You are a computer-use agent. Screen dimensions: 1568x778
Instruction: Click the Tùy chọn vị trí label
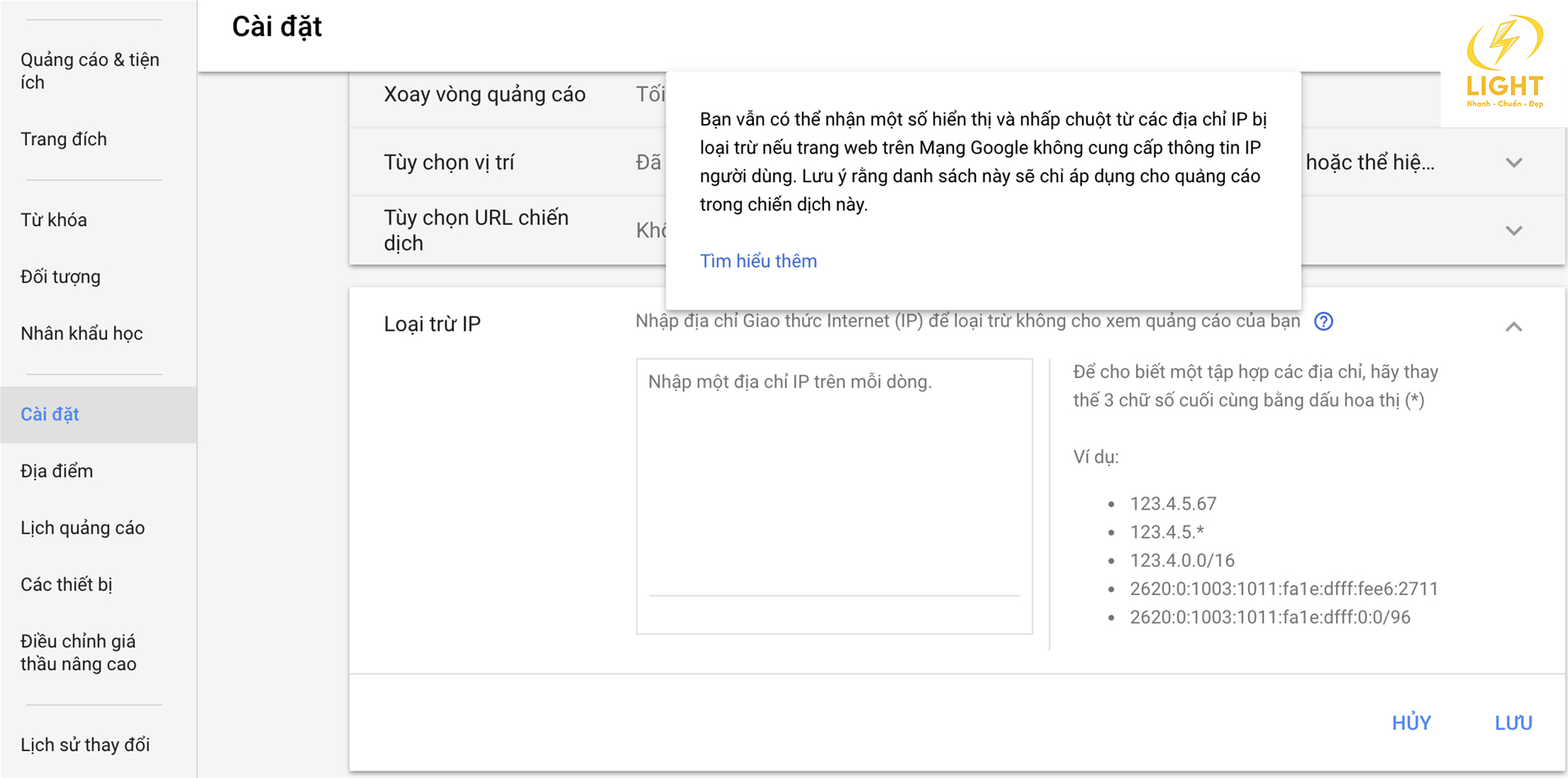(449, 162)
